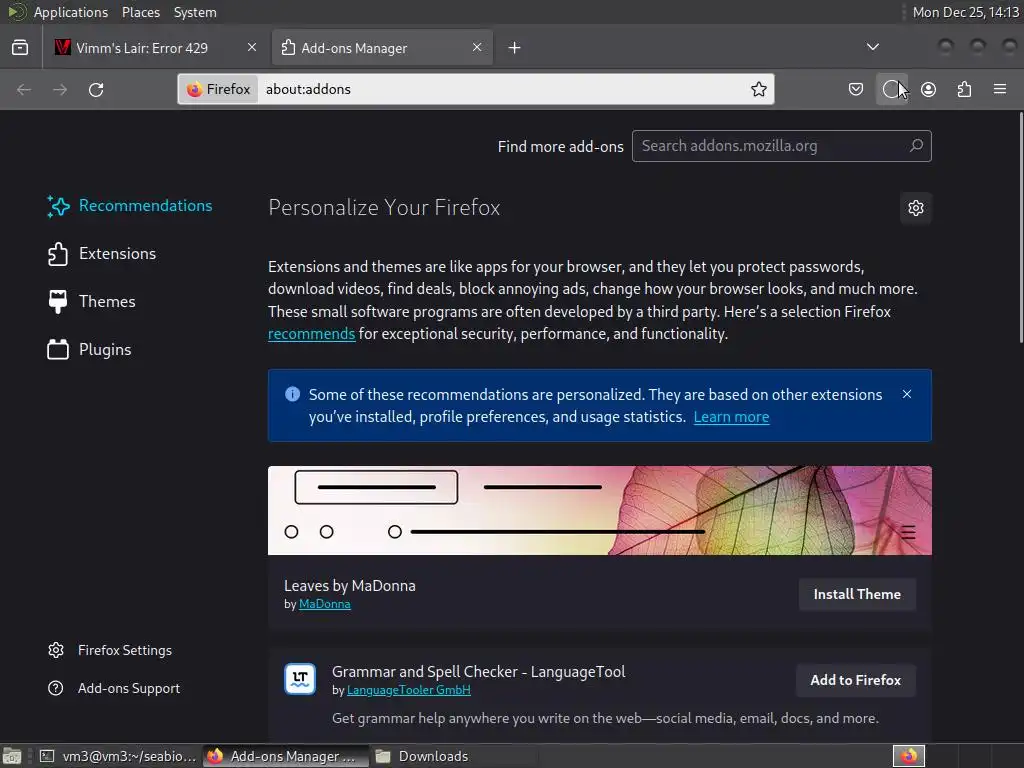This screenshot has height=768, width=1024.
Task: Follow the 'recommends' link
Action: point(312,334)
